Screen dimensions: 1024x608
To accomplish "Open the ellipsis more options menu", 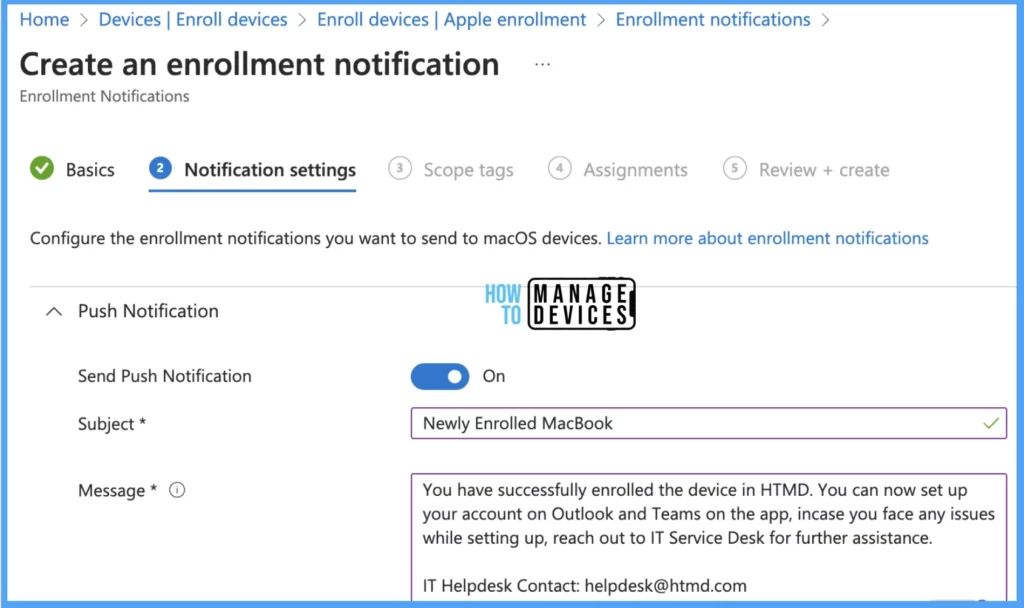I will tap(542, 64).
